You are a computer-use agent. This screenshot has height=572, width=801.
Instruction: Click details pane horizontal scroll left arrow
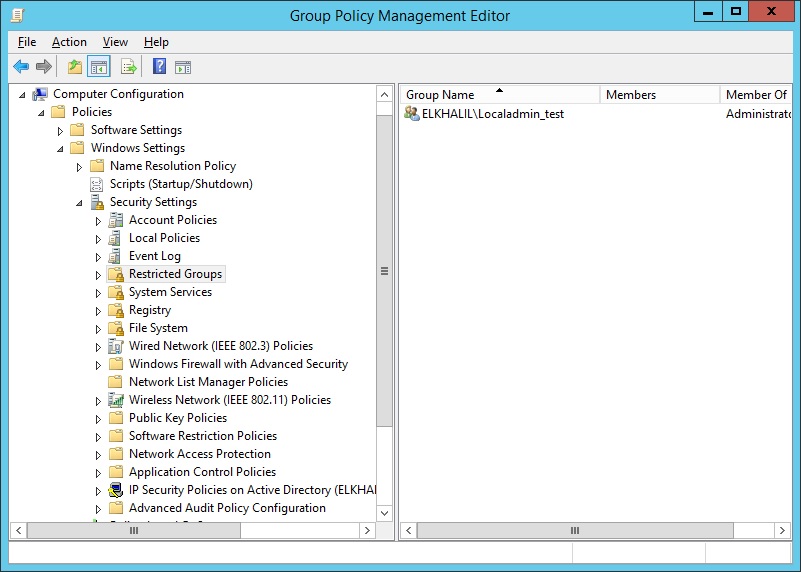409,531
